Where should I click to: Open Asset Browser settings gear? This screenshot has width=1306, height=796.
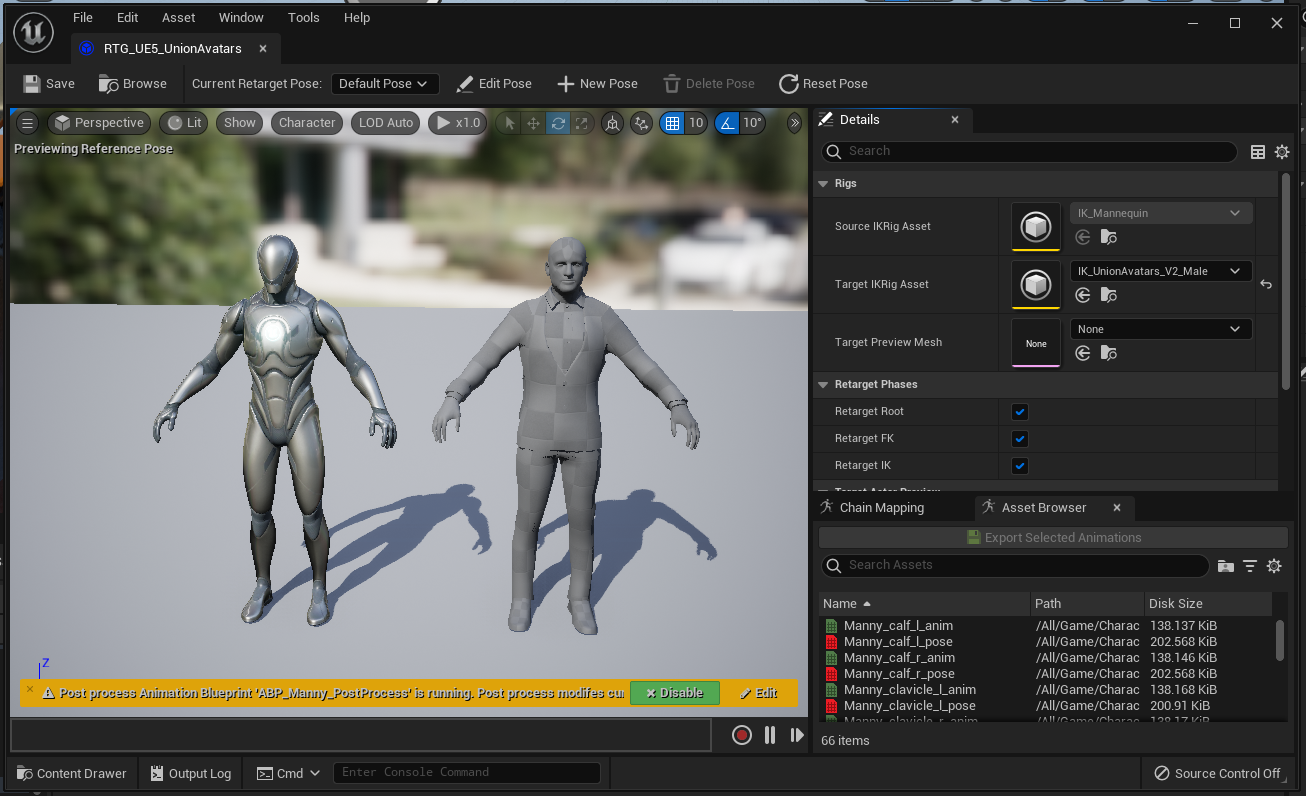[x=1274, y=566]
